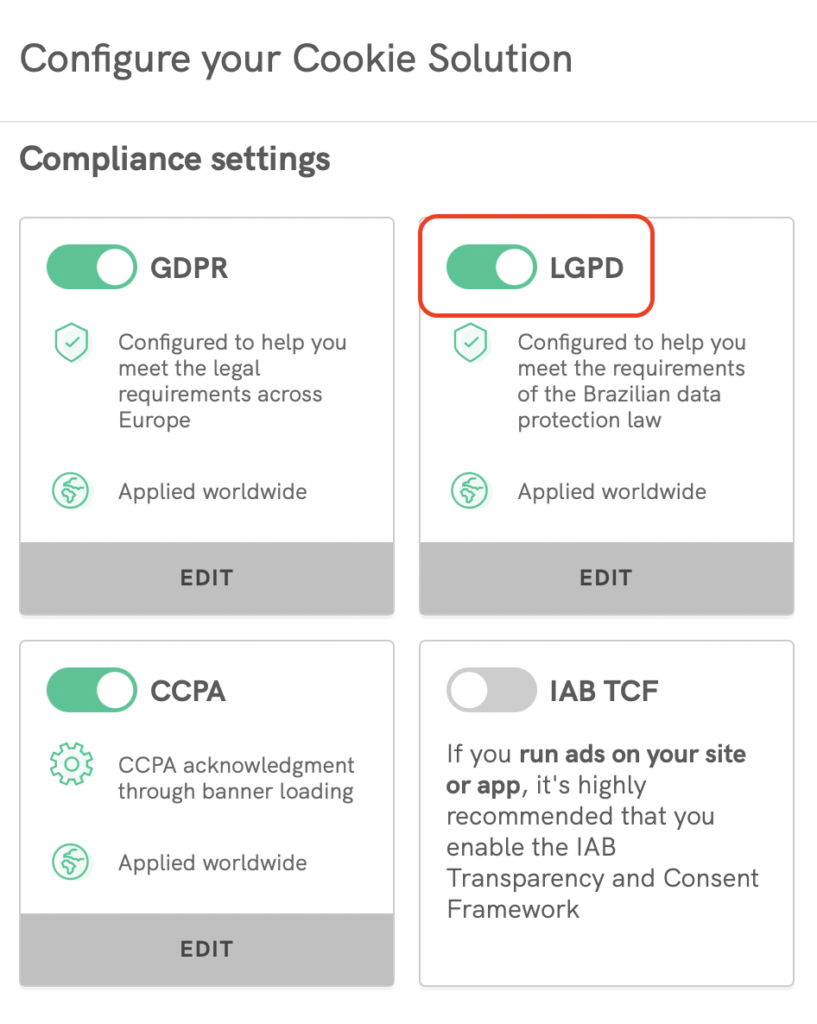Click EDIT on the CCPA card

(x=206, y=949)
